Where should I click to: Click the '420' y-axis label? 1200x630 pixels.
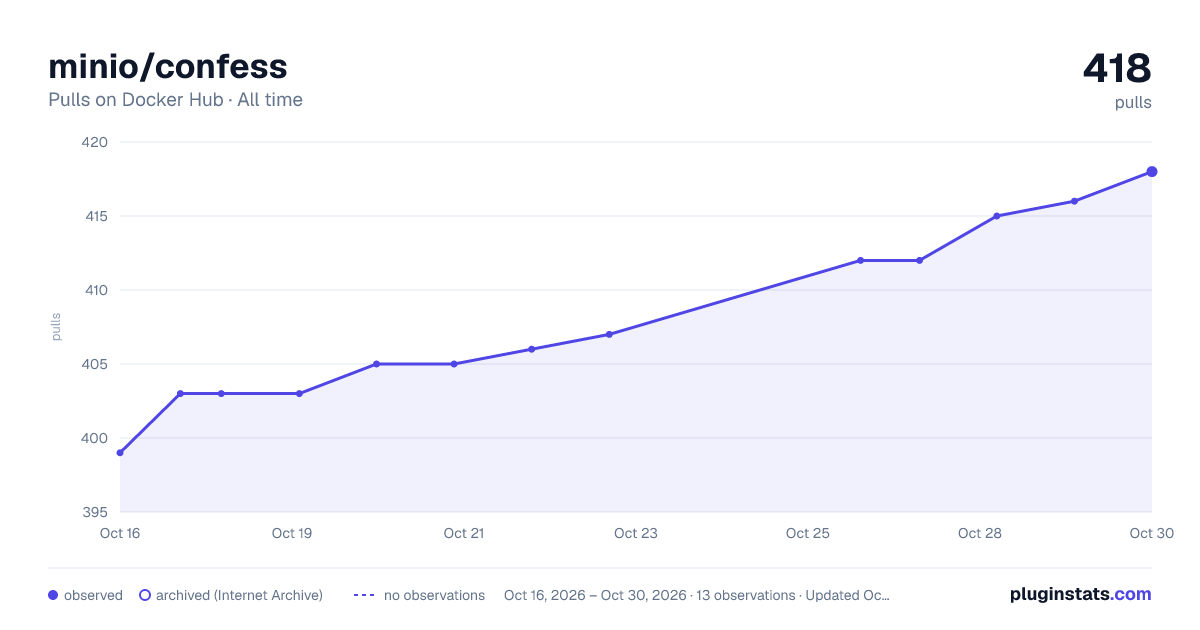[x=95, y=142]
